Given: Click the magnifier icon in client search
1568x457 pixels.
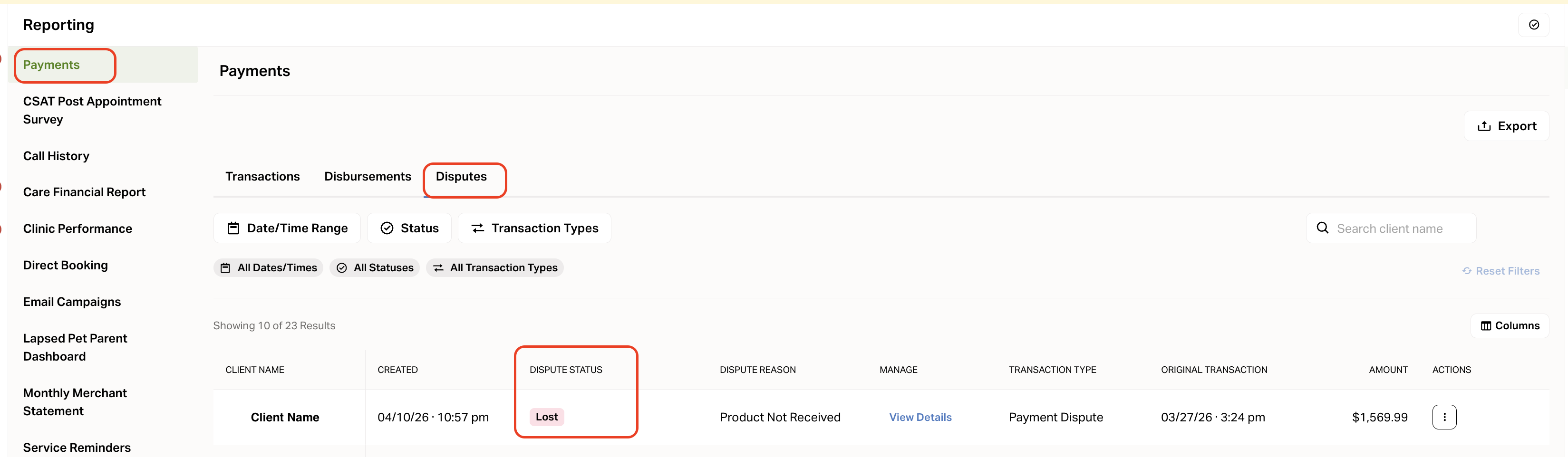Looking at the screenshot, I should 1323,228.
